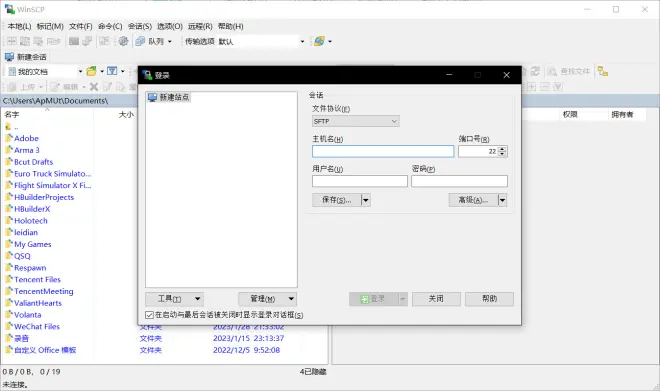Focus the 主机名 host name field

click(383, 151)
